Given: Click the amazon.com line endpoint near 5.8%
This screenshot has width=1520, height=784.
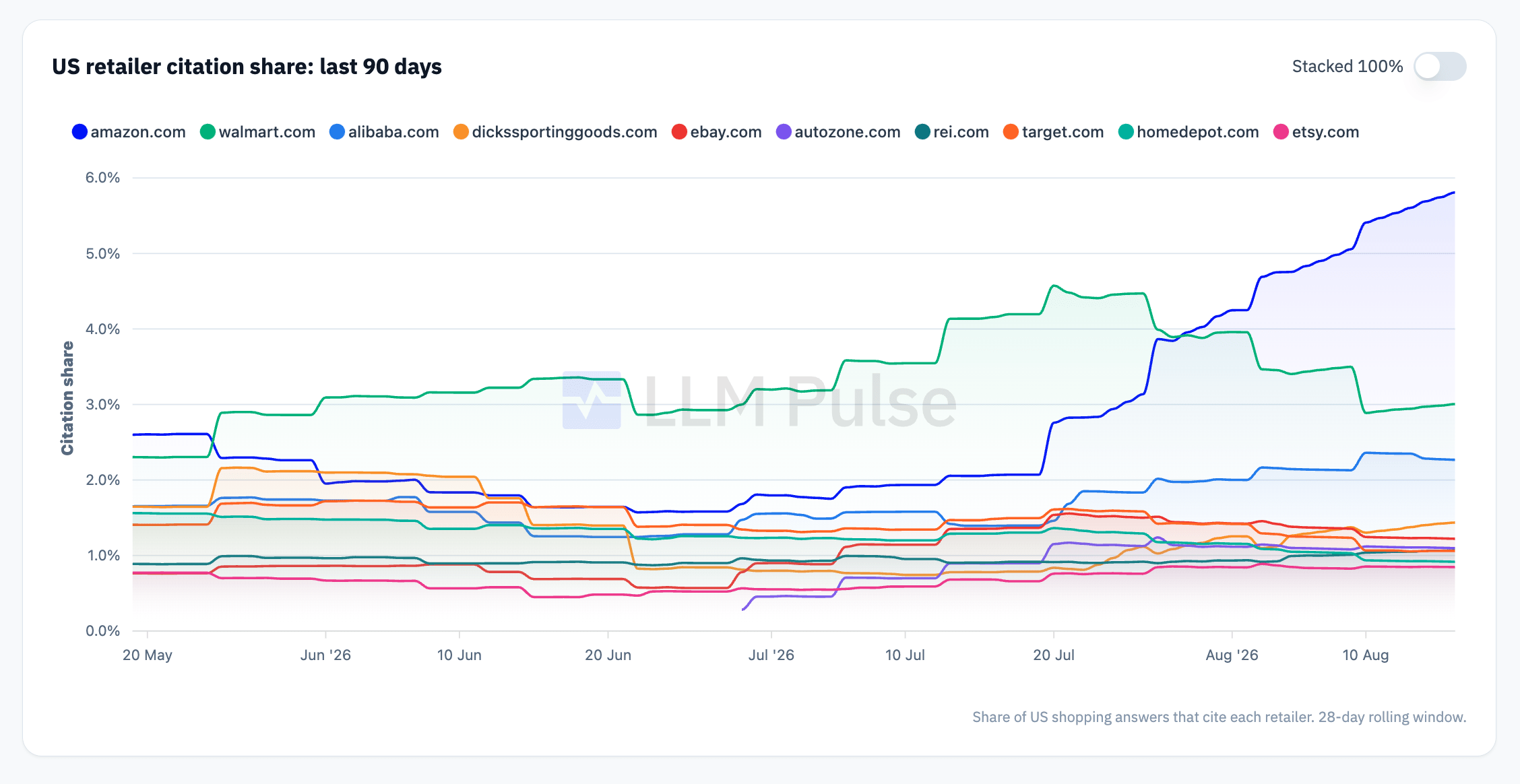Looking at the screenshot, I should (x=1453, y=193).
